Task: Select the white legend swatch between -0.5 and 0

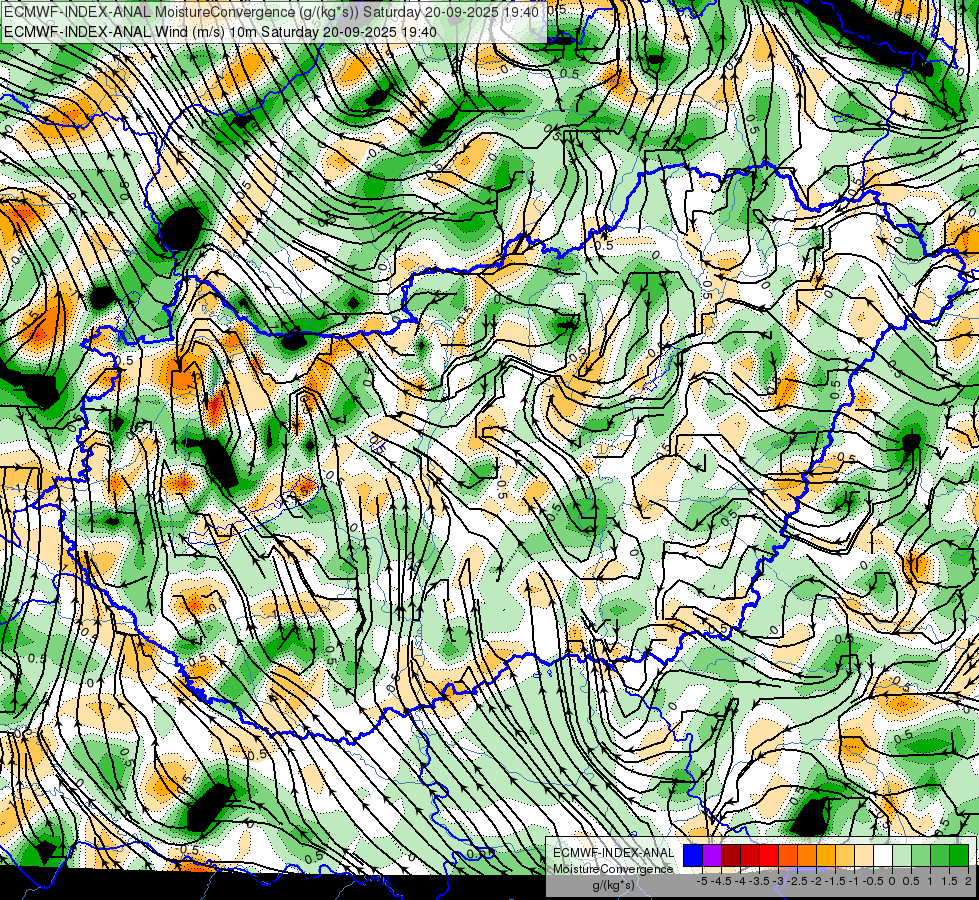Action: point(883,856)
